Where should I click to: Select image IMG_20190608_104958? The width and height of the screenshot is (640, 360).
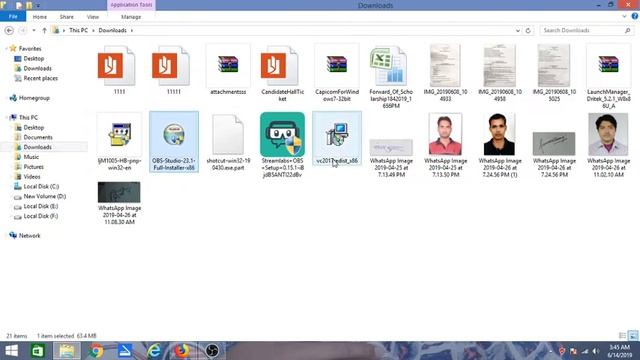(500, 65)
